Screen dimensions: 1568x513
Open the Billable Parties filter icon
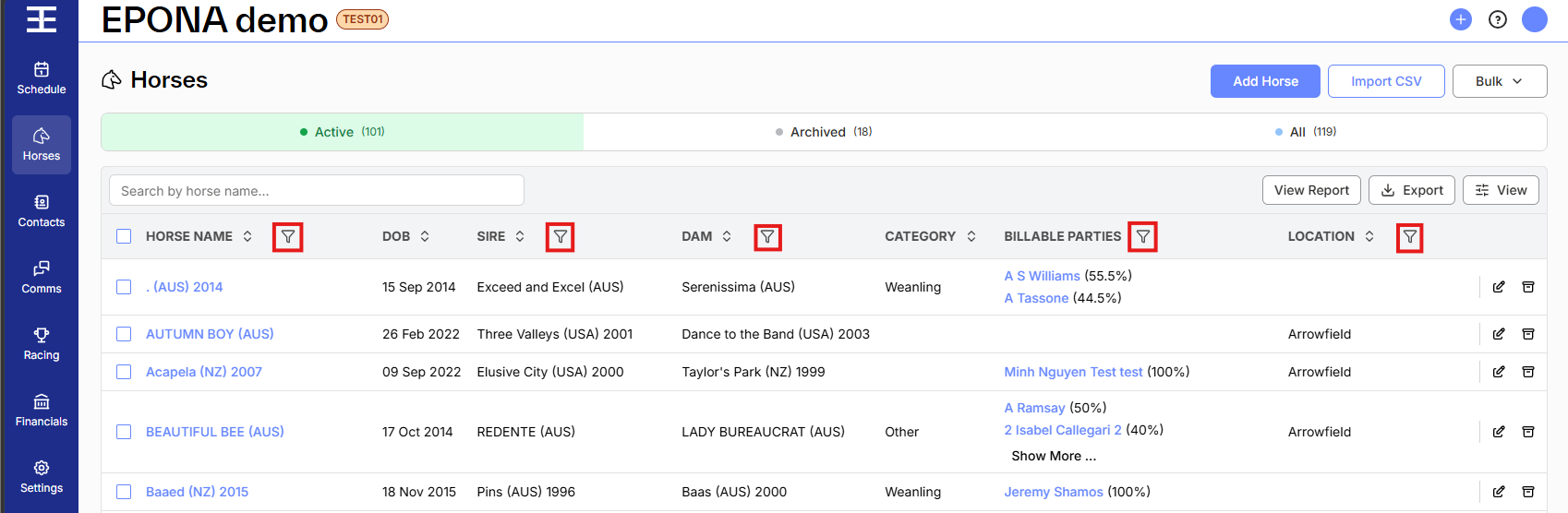point(1142,237)
